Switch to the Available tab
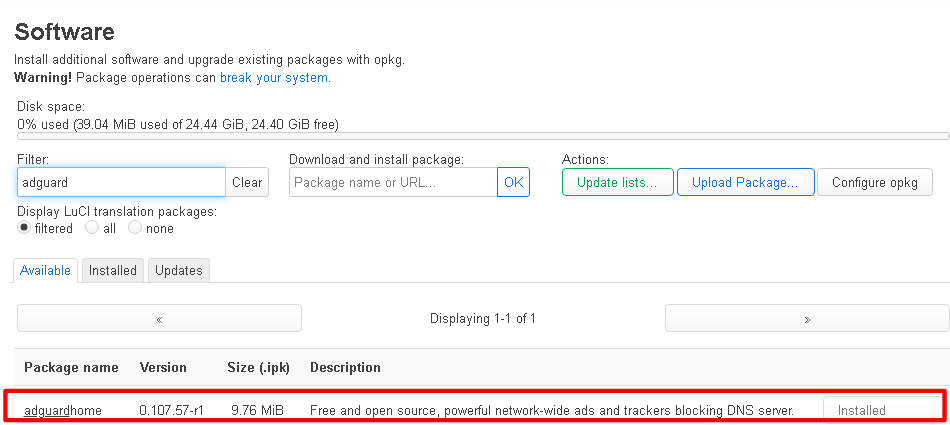Viewport: 950px width, 425px height. point(46,270)
